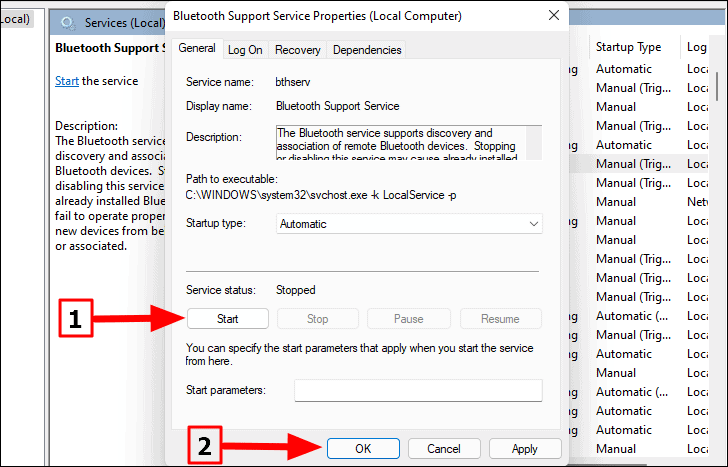Click the Services (Local) gear icon
This screenshot has height=467, width=728.
[x=68, y=22]
